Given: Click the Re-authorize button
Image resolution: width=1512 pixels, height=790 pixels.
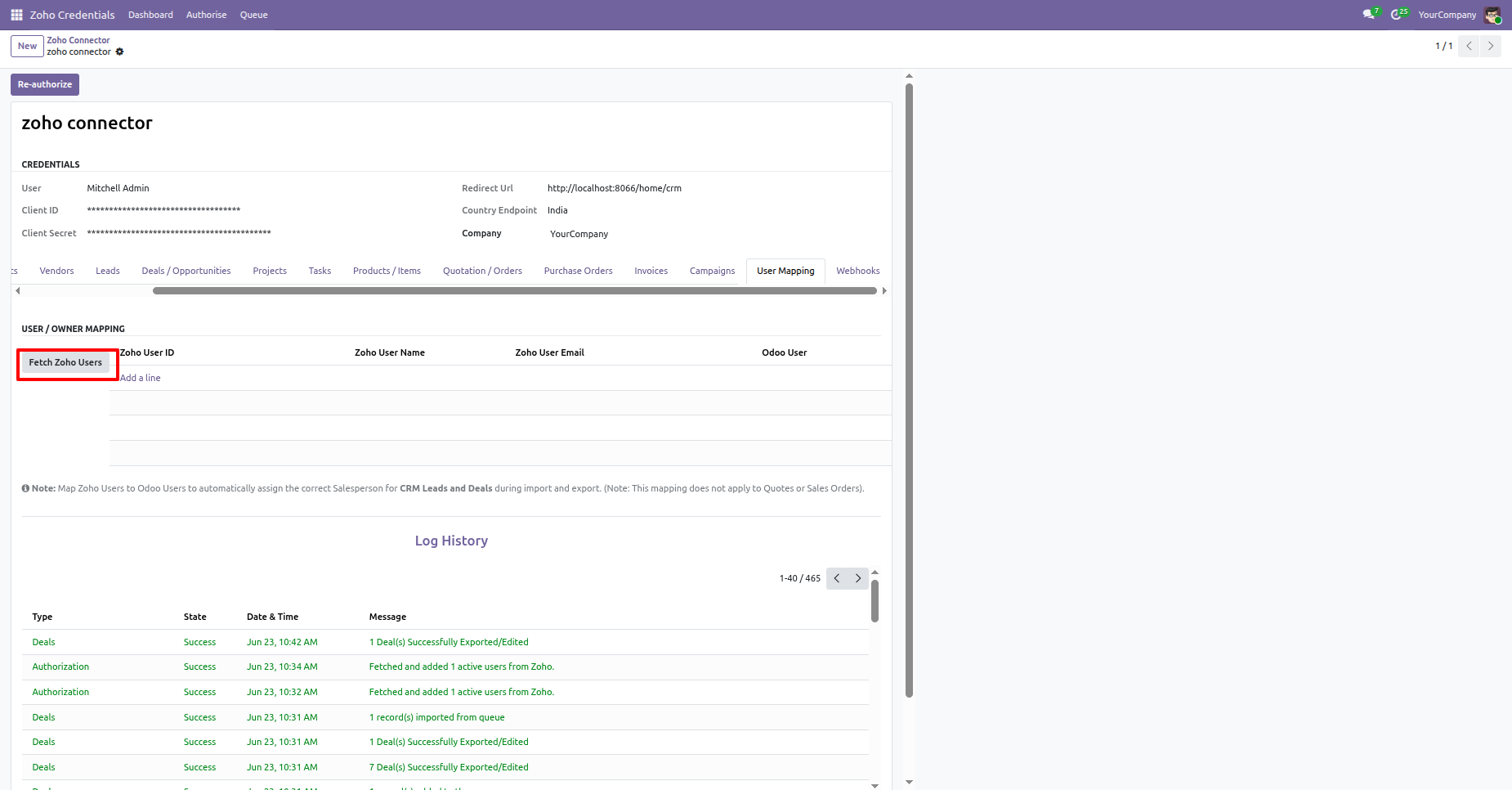Looking at the screenshot, I should (x=45, y=84).
